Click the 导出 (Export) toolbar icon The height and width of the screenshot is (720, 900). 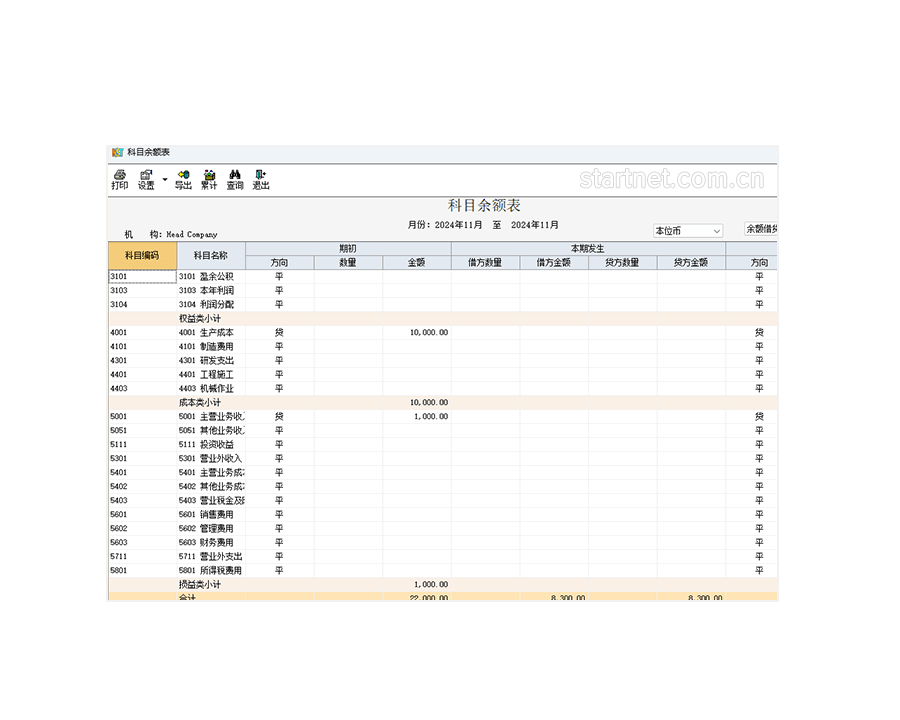click(x=183, y=179)
